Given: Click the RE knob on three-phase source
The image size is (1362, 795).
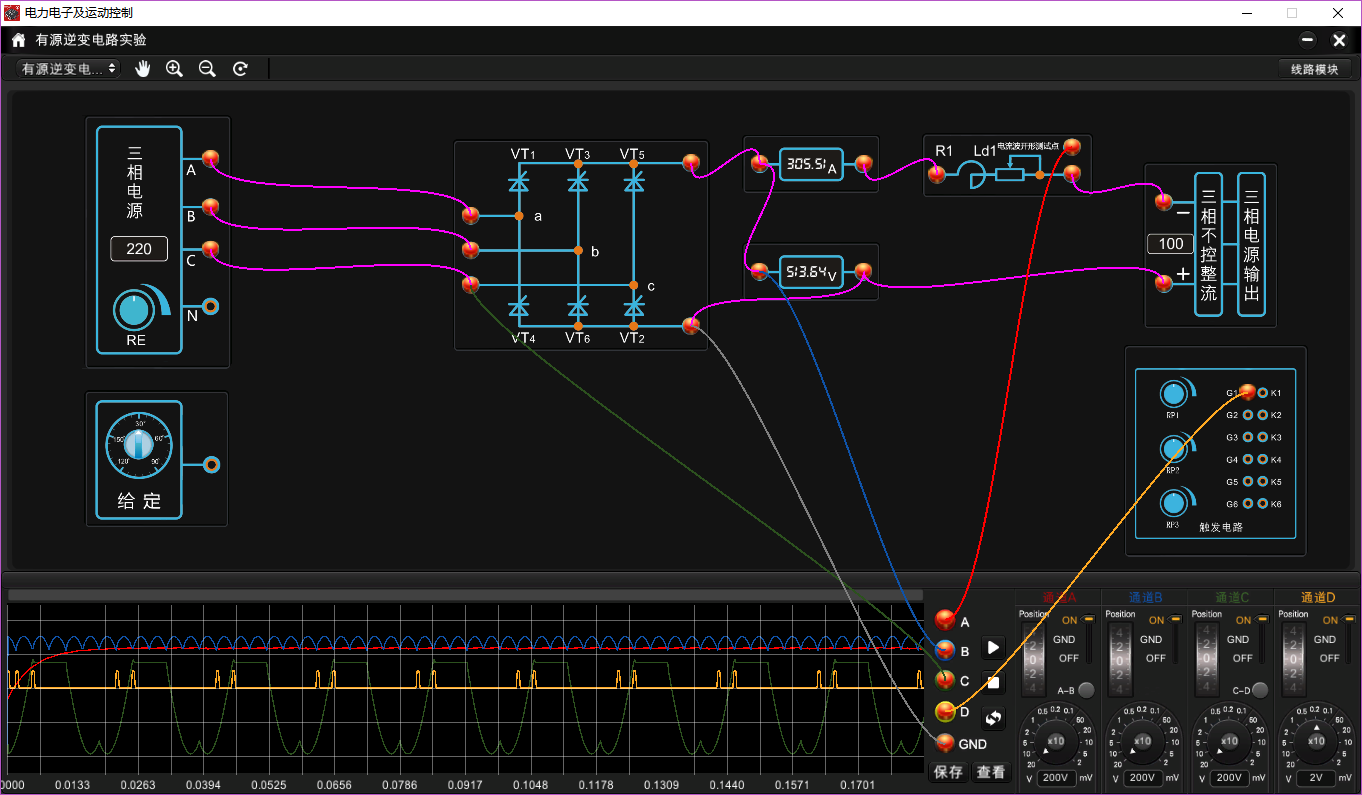Looking at the screenshot, I should tap(134, 311).
